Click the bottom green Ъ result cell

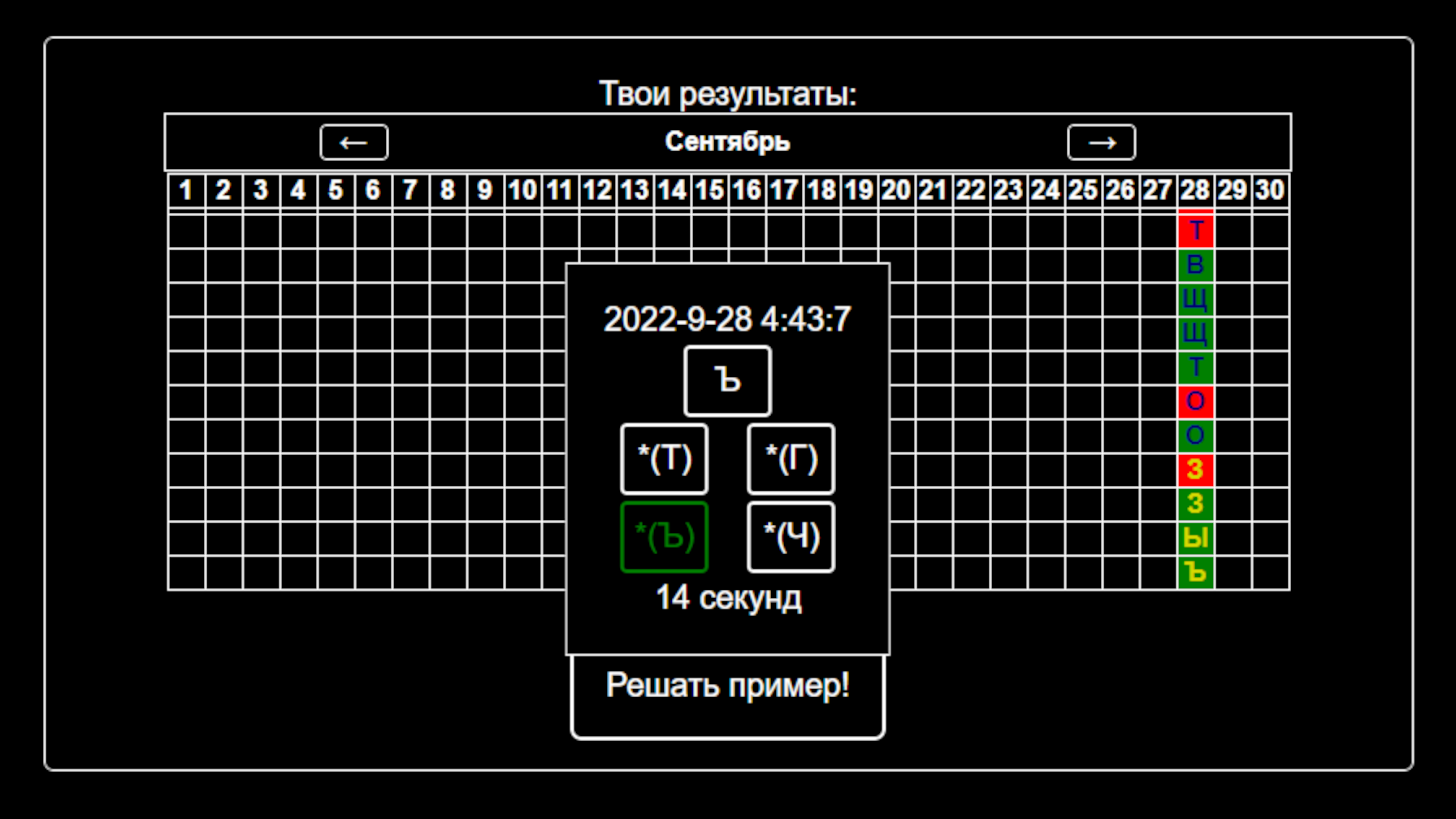(x=1195, y=570)
